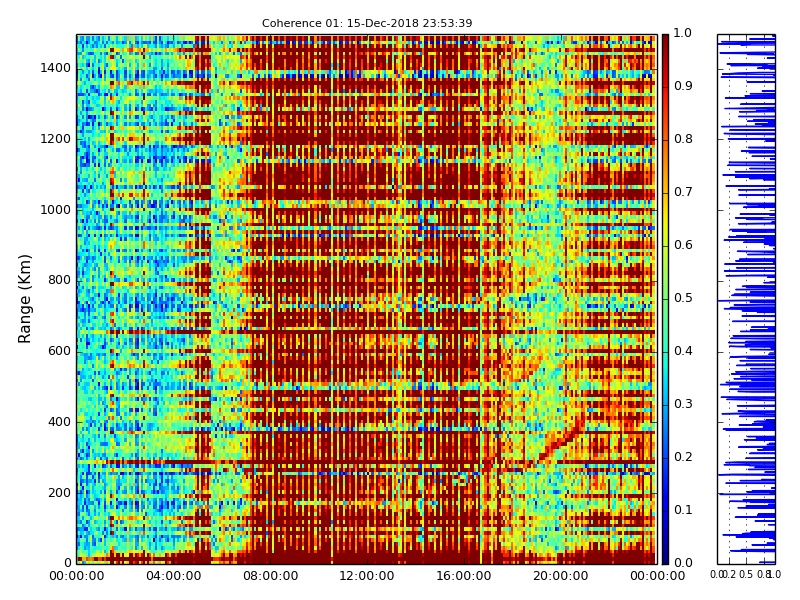Click the 1200 range tick label
The height and width of the screenshot is (600, 800).
(x=56, y=139)
